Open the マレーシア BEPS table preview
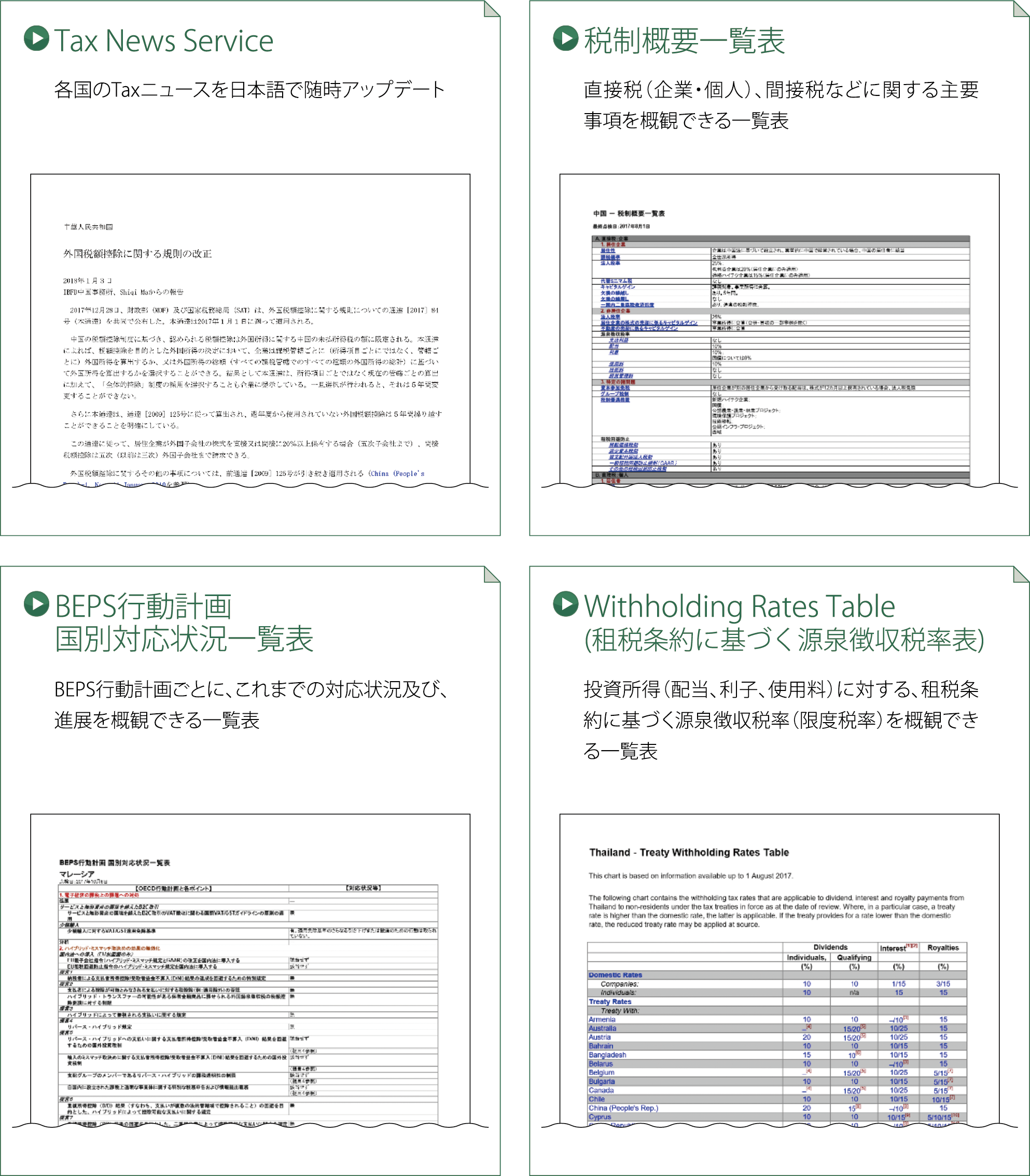 pos(250,970)
